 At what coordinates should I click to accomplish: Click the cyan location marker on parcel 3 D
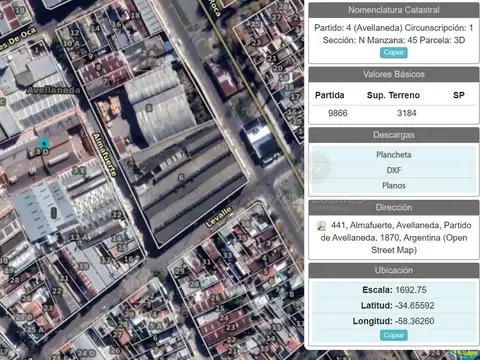point(44,144)
